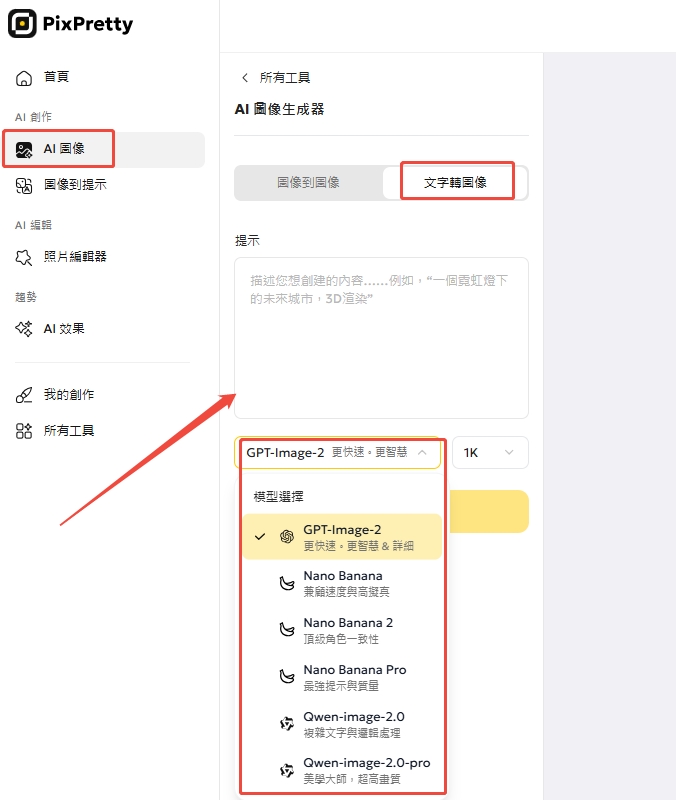Choose the Nano Banana model option

pos(342,583)
